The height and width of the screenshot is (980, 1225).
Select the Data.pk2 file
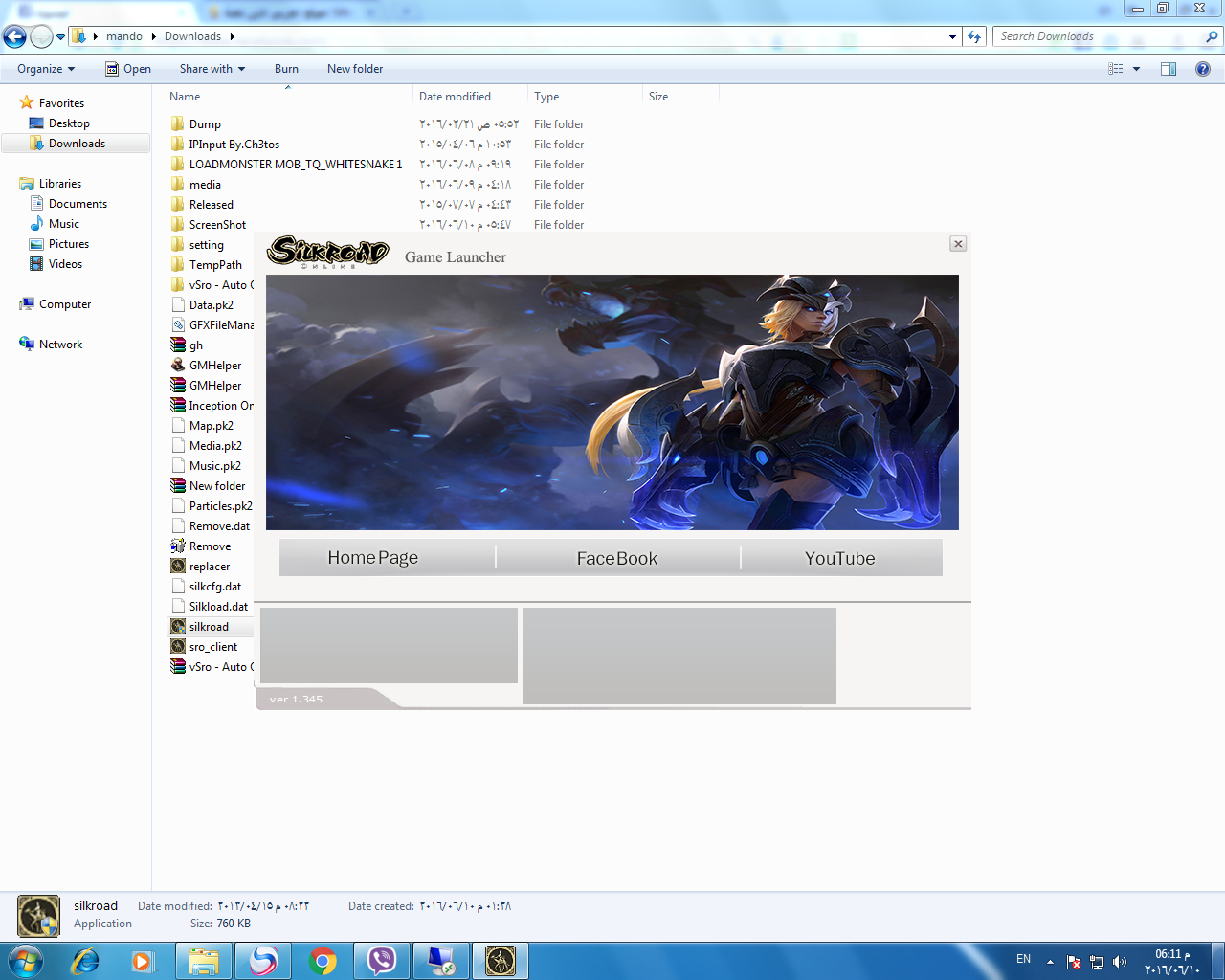point(211,305)
